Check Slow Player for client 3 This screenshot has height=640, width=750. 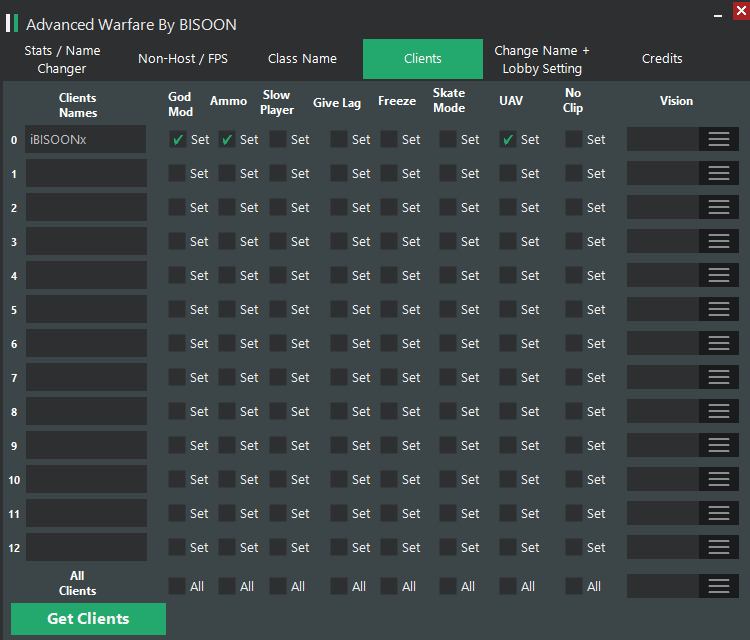278,241
